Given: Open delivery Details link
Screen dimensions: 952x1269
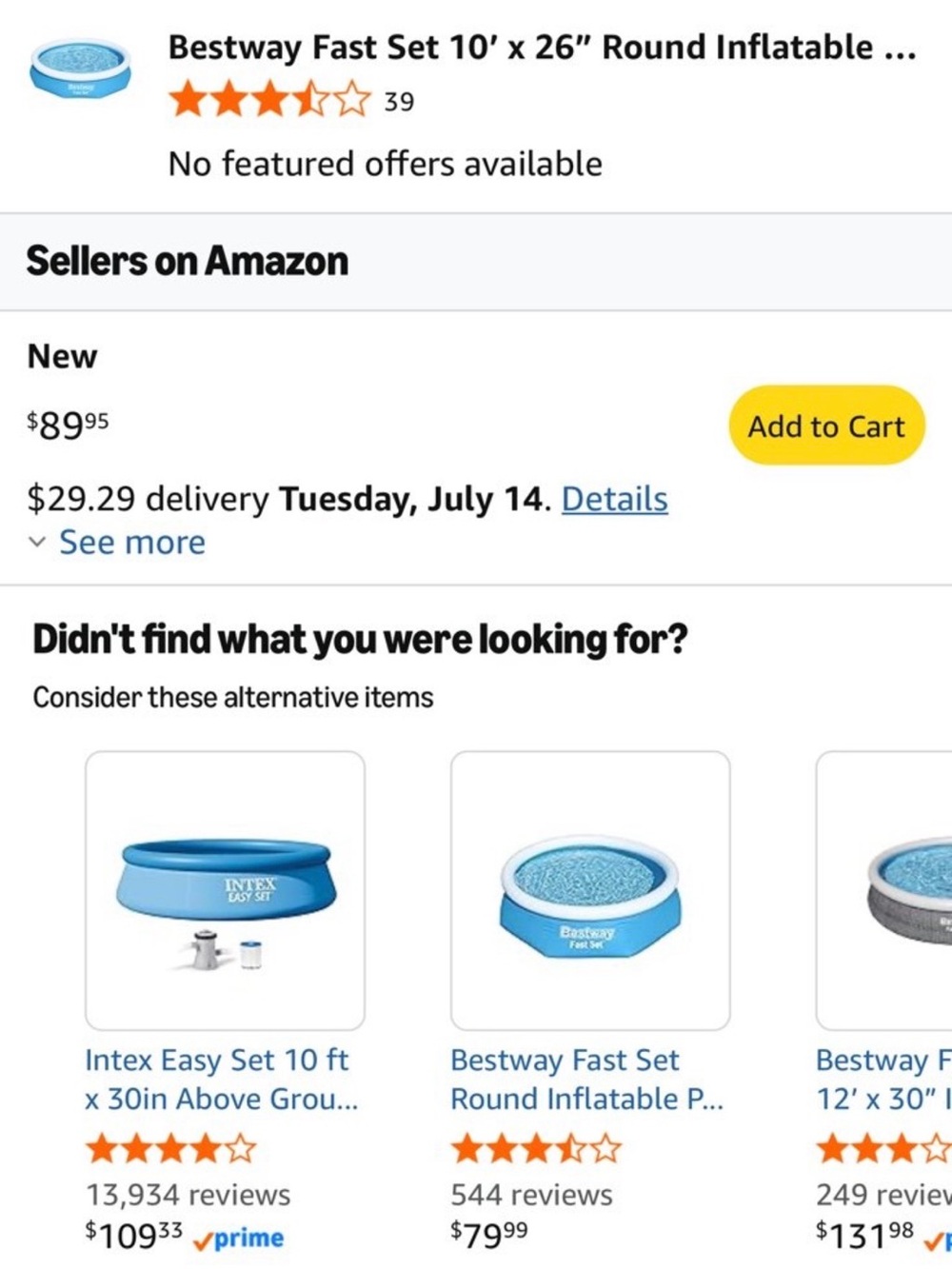Looking at the screenshot, I should [x=615, y=499].
